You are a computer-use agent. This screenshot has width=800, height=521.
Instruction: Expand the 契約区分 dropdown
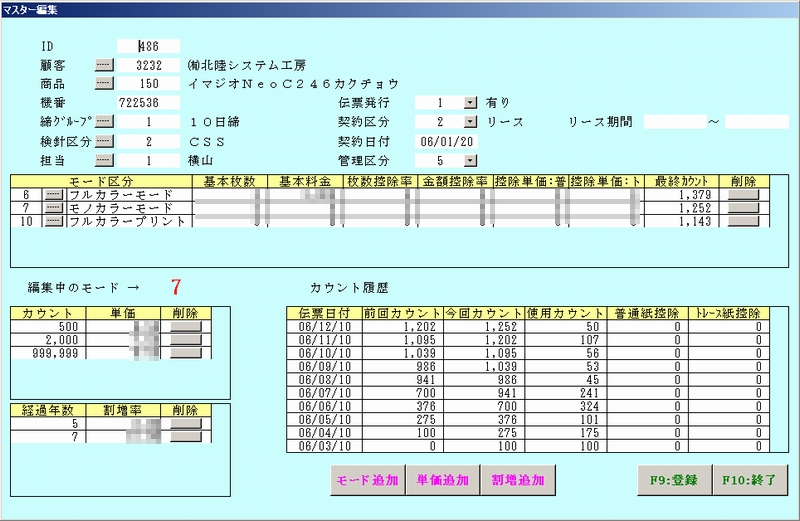pos(471,122)
